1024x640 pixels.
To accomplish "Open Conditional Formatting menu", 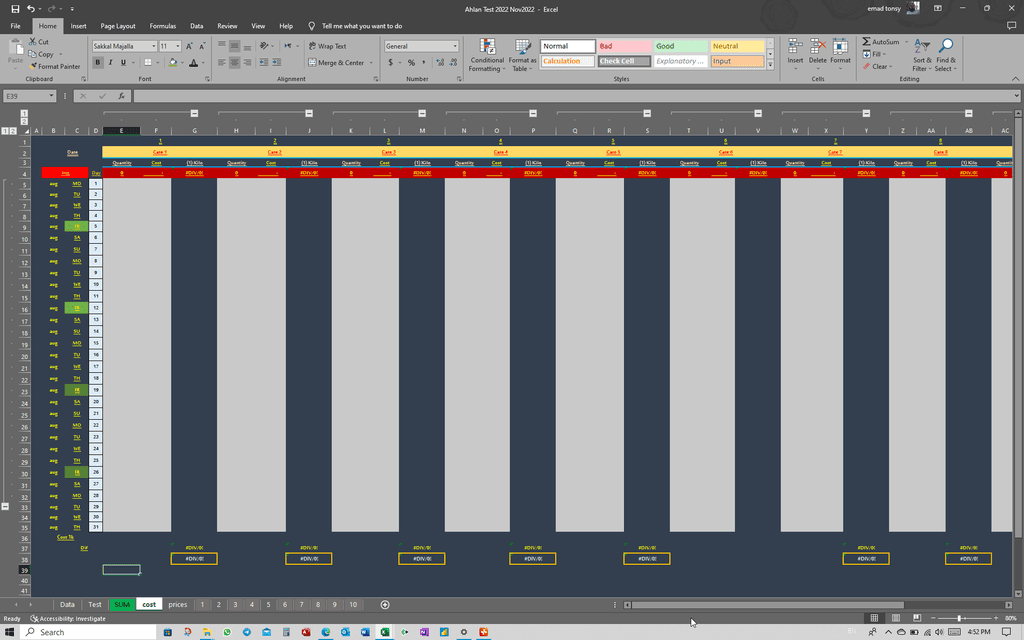I will (487, 56).
